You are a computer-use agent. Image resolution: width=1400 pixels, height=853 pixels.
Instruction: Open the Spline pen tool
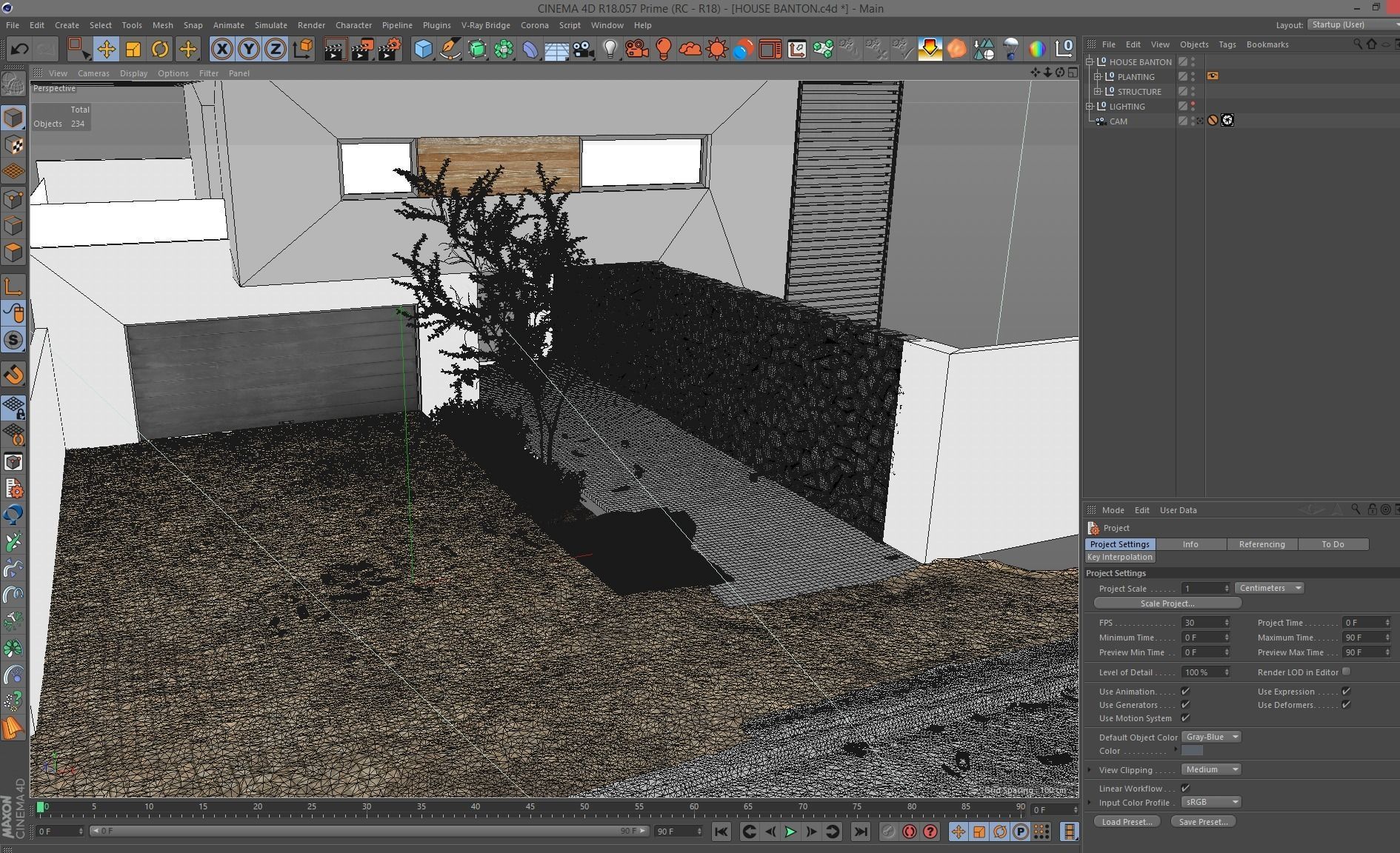(x=450, y=50)
